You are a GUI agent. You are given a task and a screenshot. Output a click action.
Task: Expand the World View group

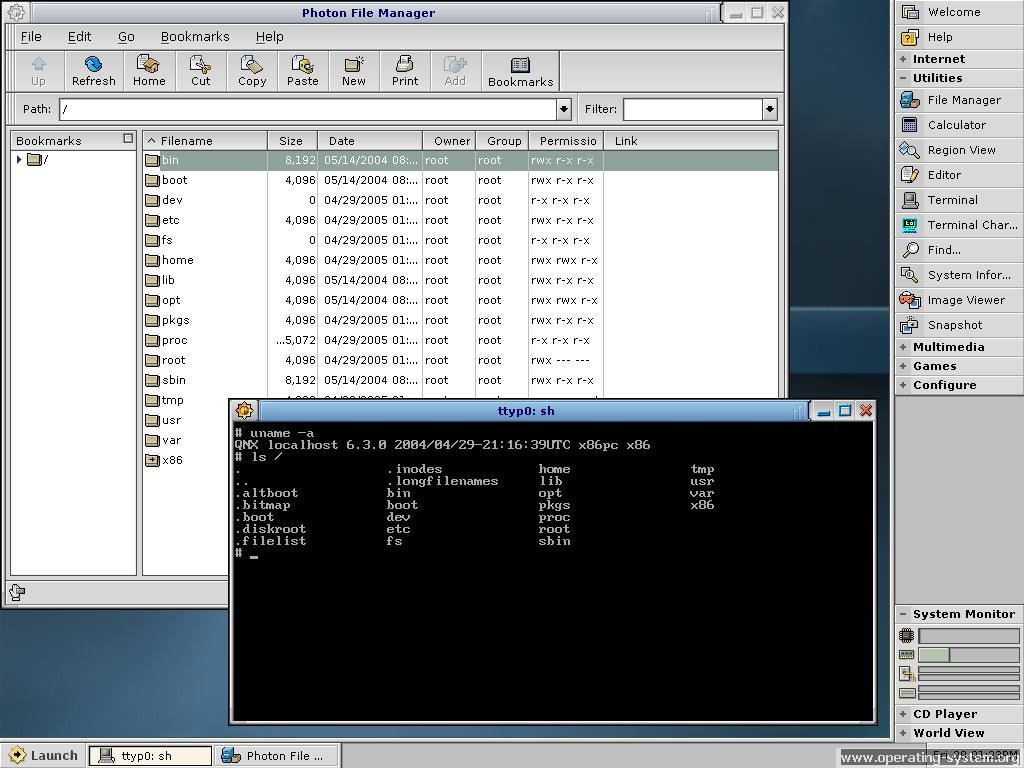(903, 733)
